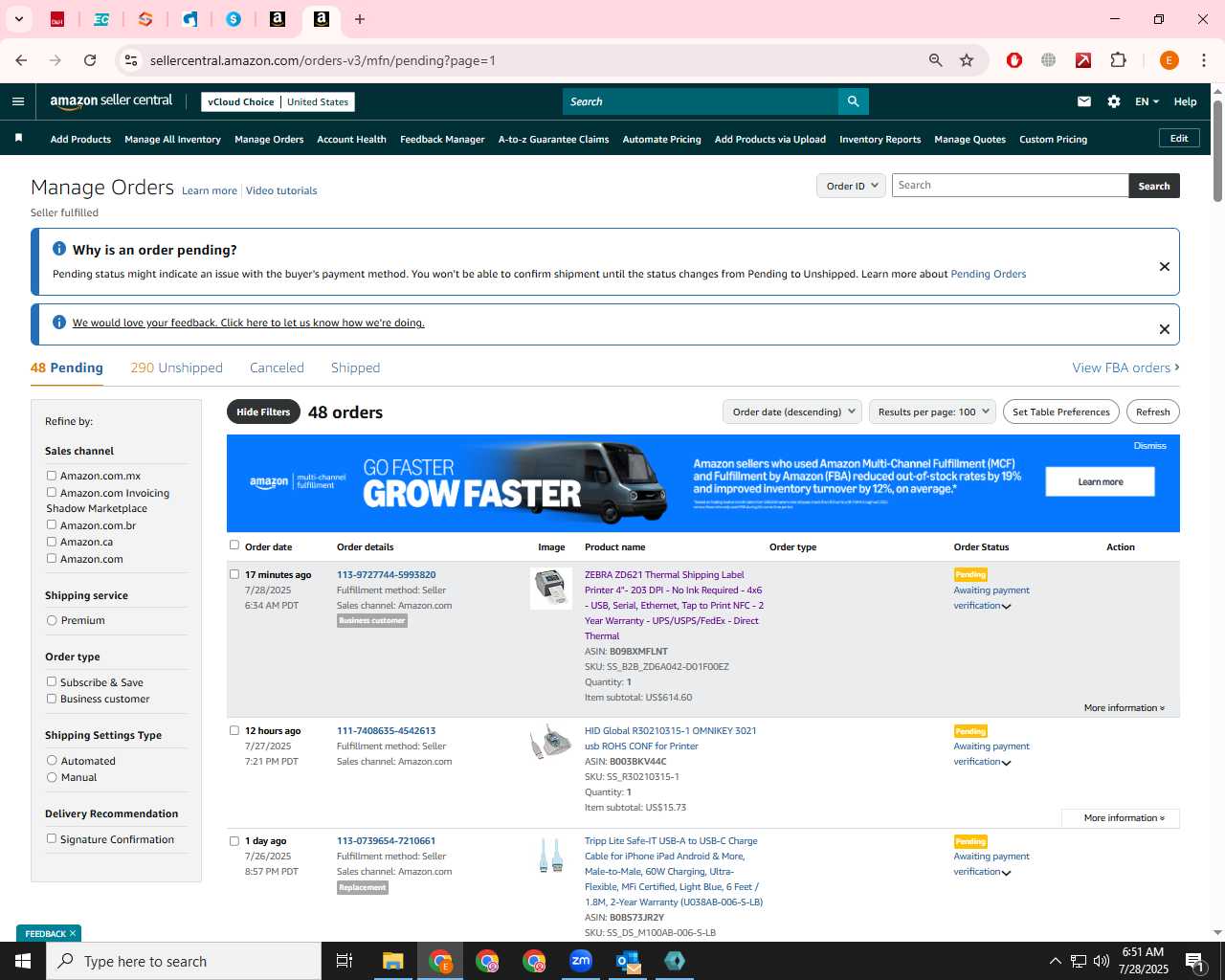Image resolution: width=1225 pixels, height=980 pixels.
Task: Open the site information icon in address bar
Action: 131,60
